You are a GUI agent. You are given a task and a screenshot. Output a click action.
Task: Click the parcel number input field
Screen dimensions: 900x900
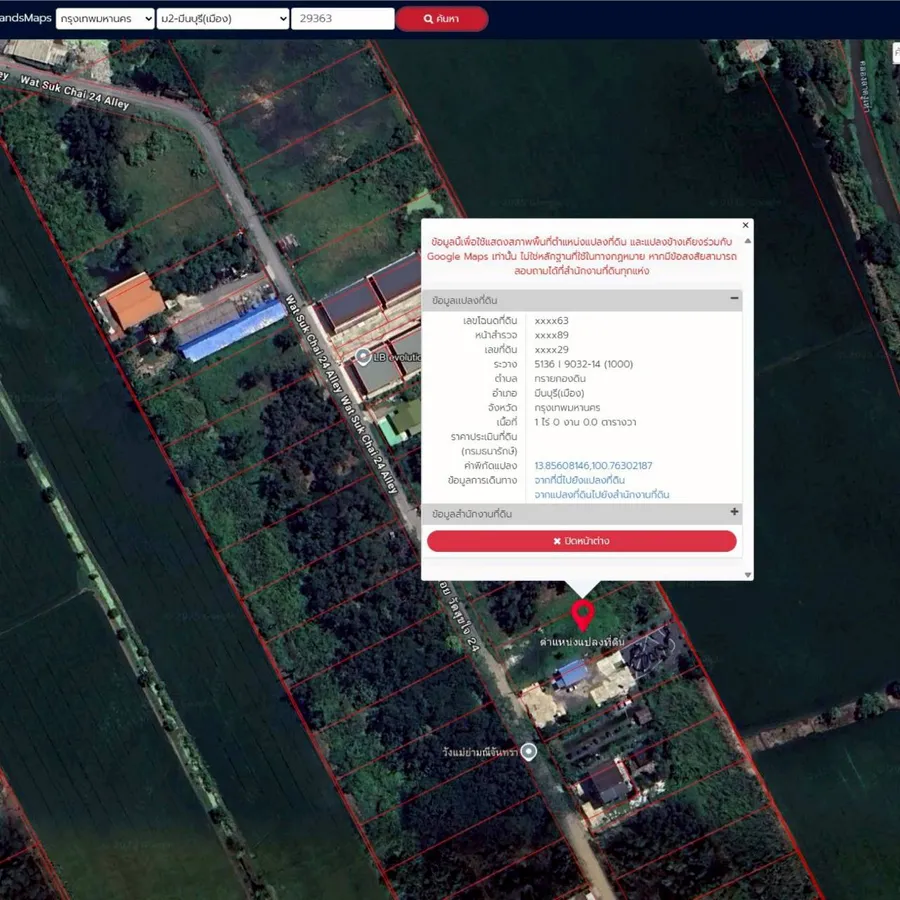click(342, 19)
